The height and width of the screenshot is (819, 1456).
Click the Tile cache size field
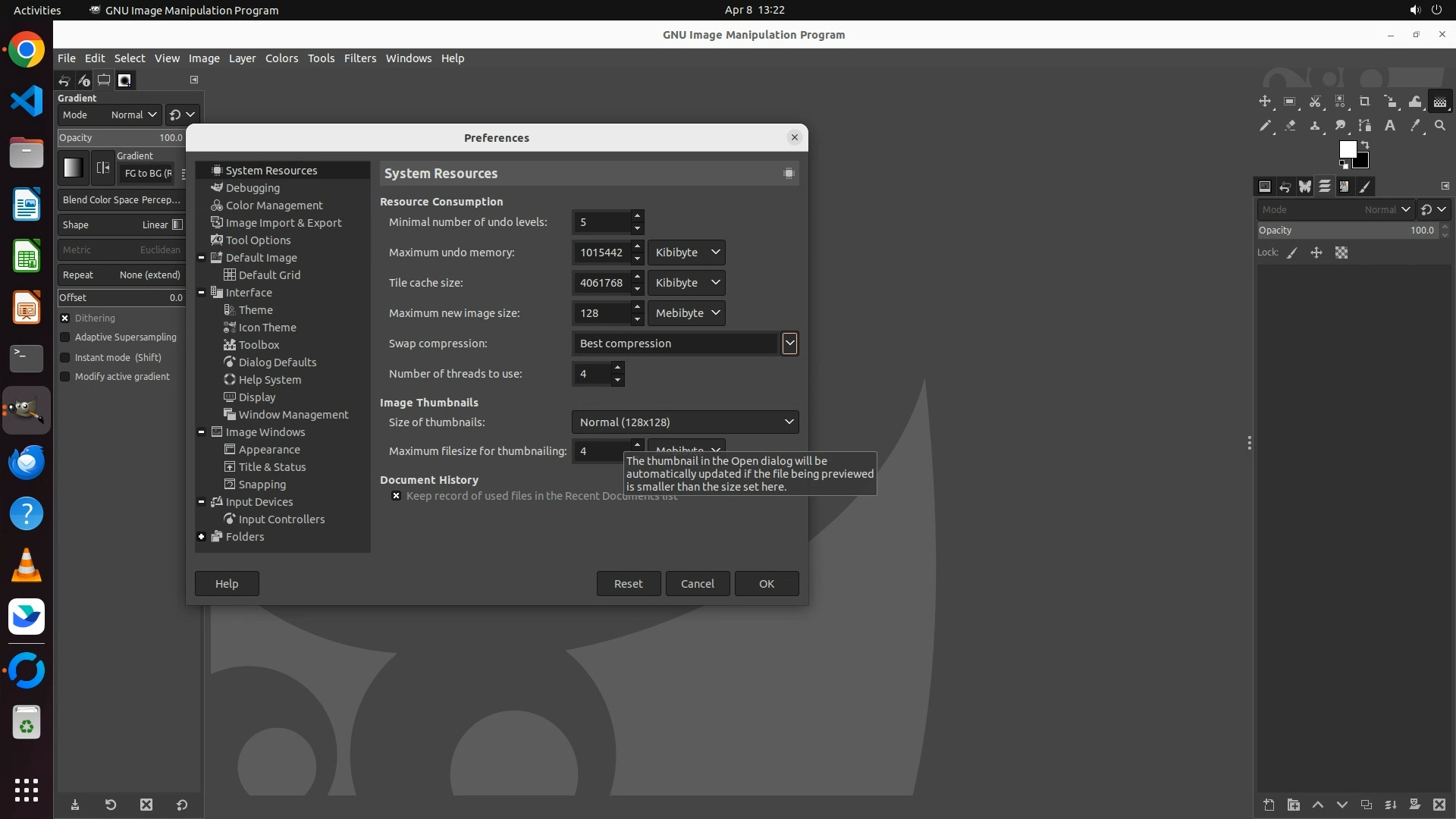pyautogui.click(x=601, y=283)
